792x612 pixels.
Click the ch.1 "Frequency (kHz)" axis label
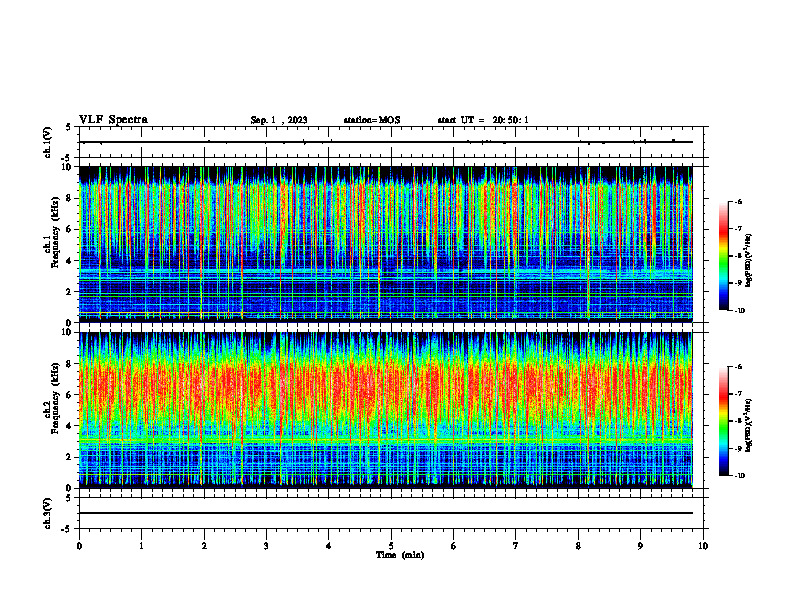point(55,233)
